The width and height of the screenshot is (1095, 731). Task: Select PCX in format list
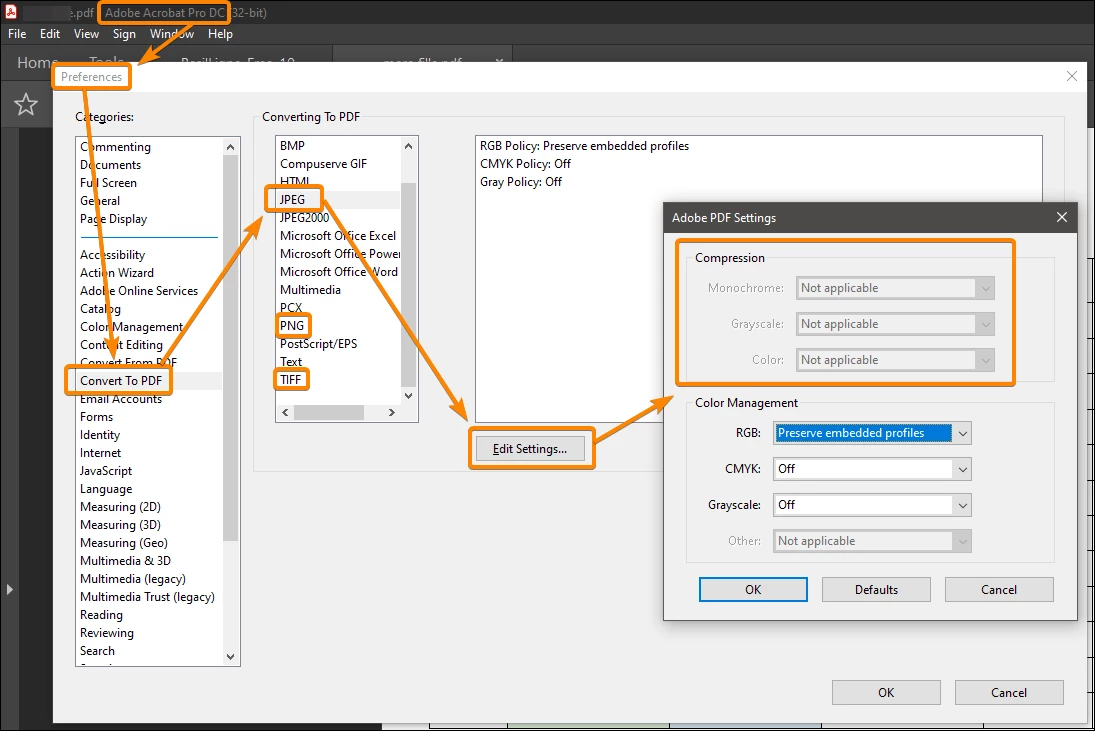(x=291, y=308)
